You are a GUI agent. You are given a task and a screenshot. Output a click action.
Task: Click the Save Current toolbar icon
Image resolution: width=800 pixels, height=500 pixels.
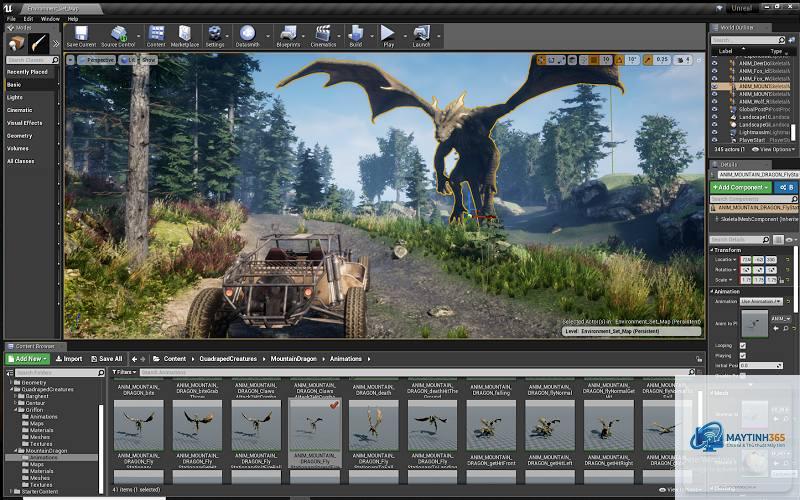(81, 36)
